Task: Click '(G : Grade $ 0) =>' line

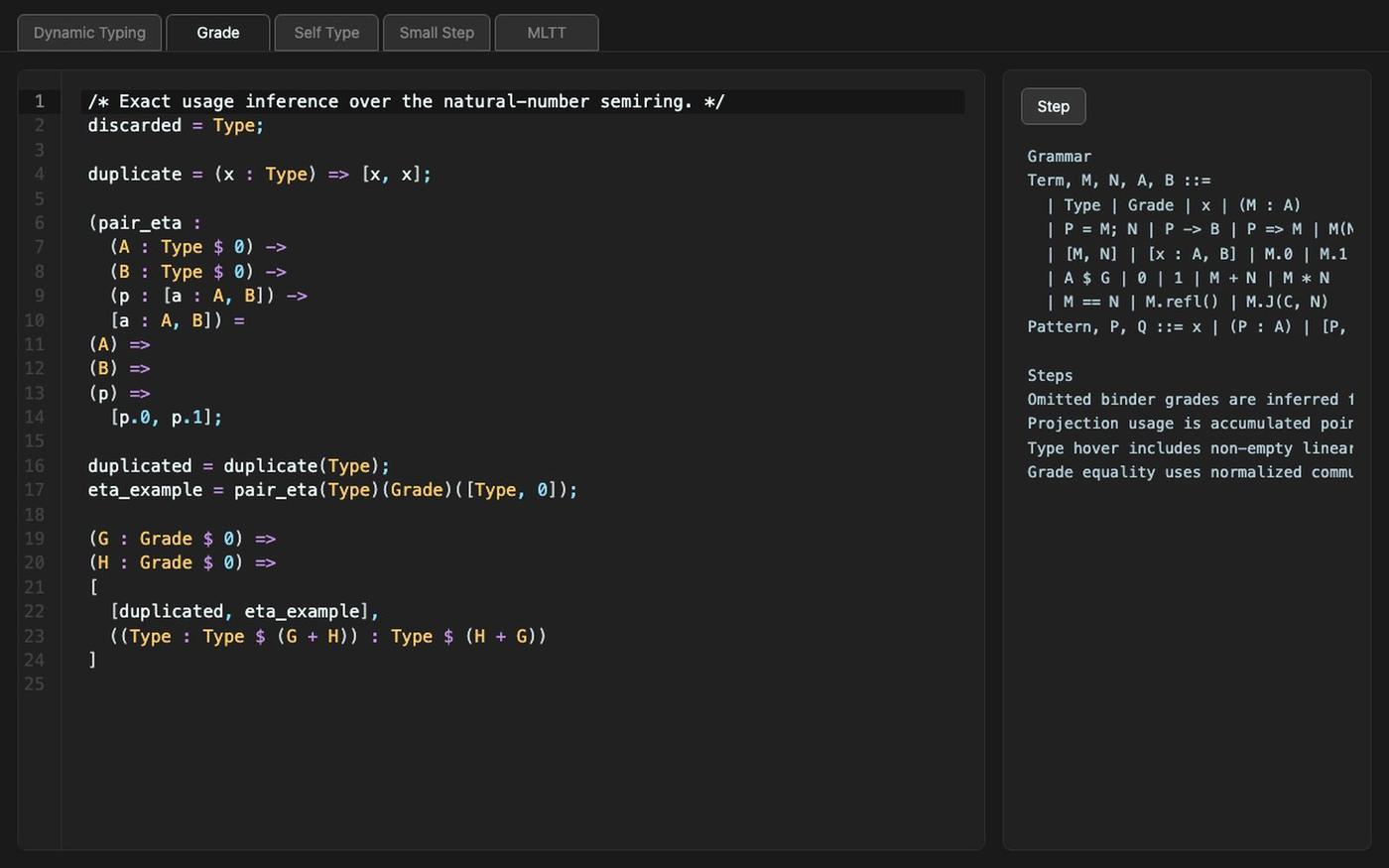Action: tap(182, 539)
